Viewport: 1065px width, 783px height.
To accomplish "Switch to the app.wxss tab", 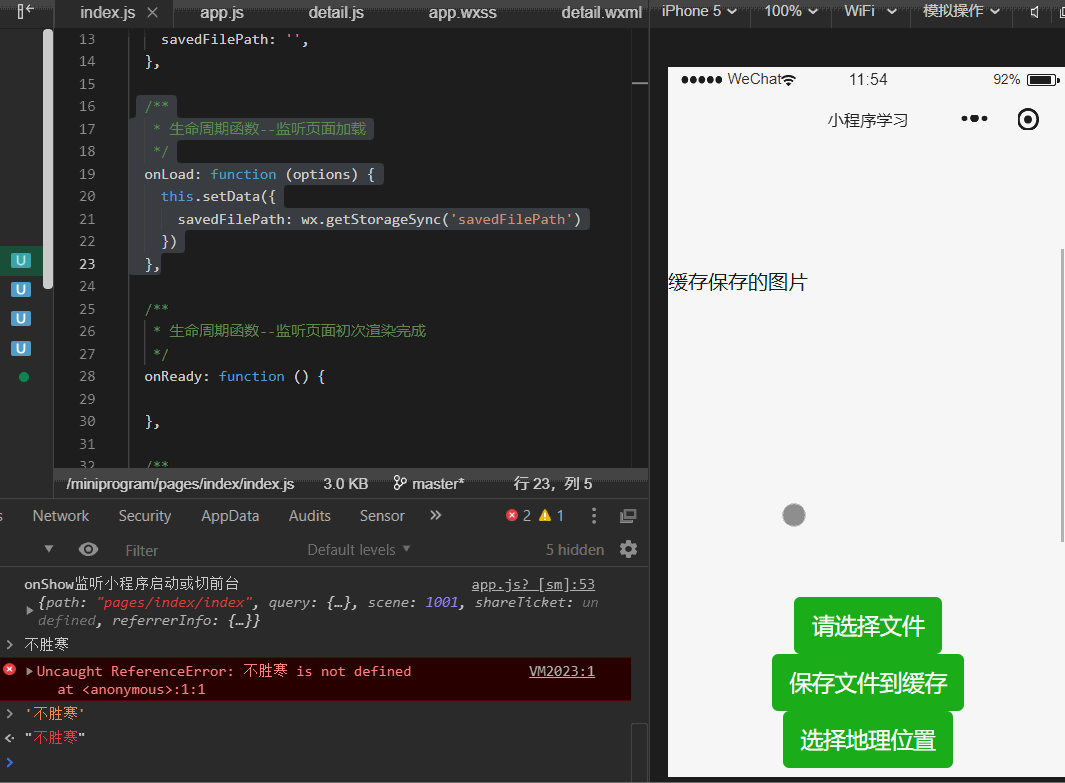I will [x=463, y=12].
